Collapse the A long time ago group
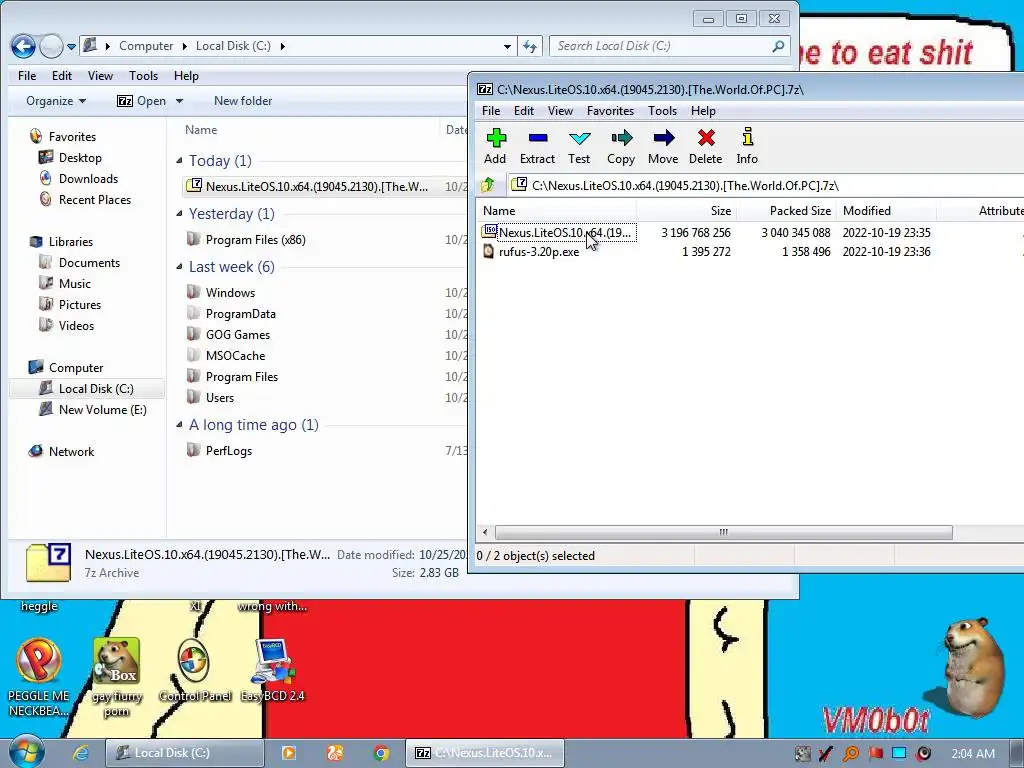This screenshot has height=768, width=1024. (x=180, y=424)
